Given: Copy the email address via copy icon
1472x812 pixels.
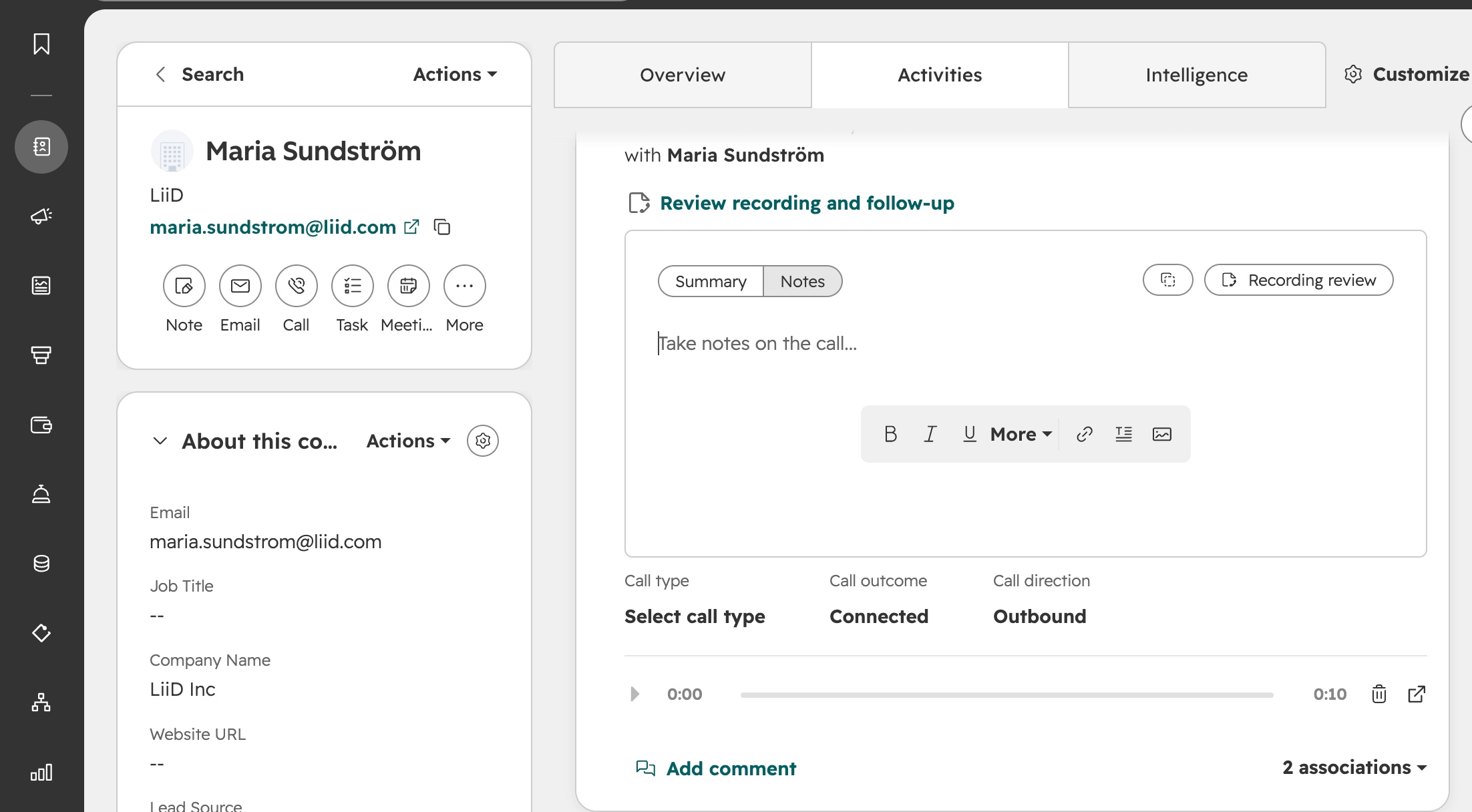Looking at the screenshot, I should click(x=442, y=227).
